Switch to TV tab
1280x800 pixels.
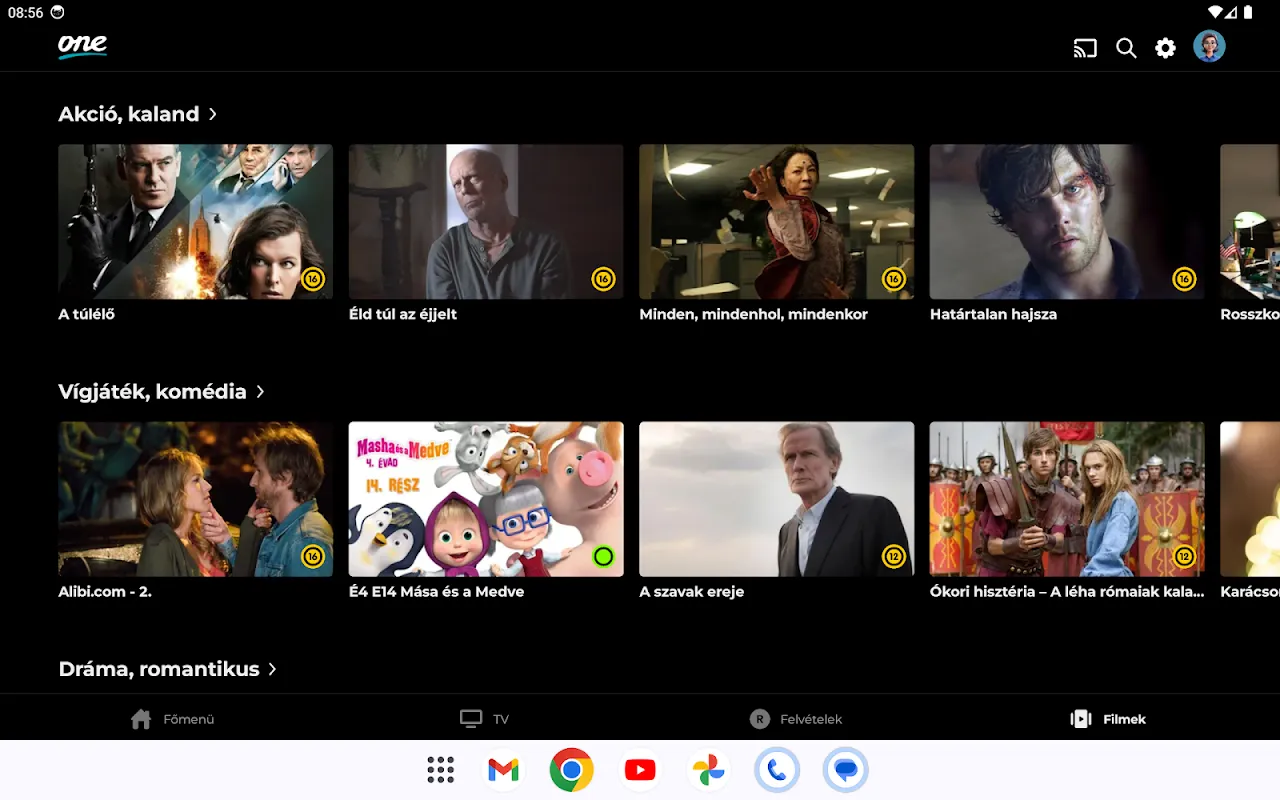click(x=485, y=719)
